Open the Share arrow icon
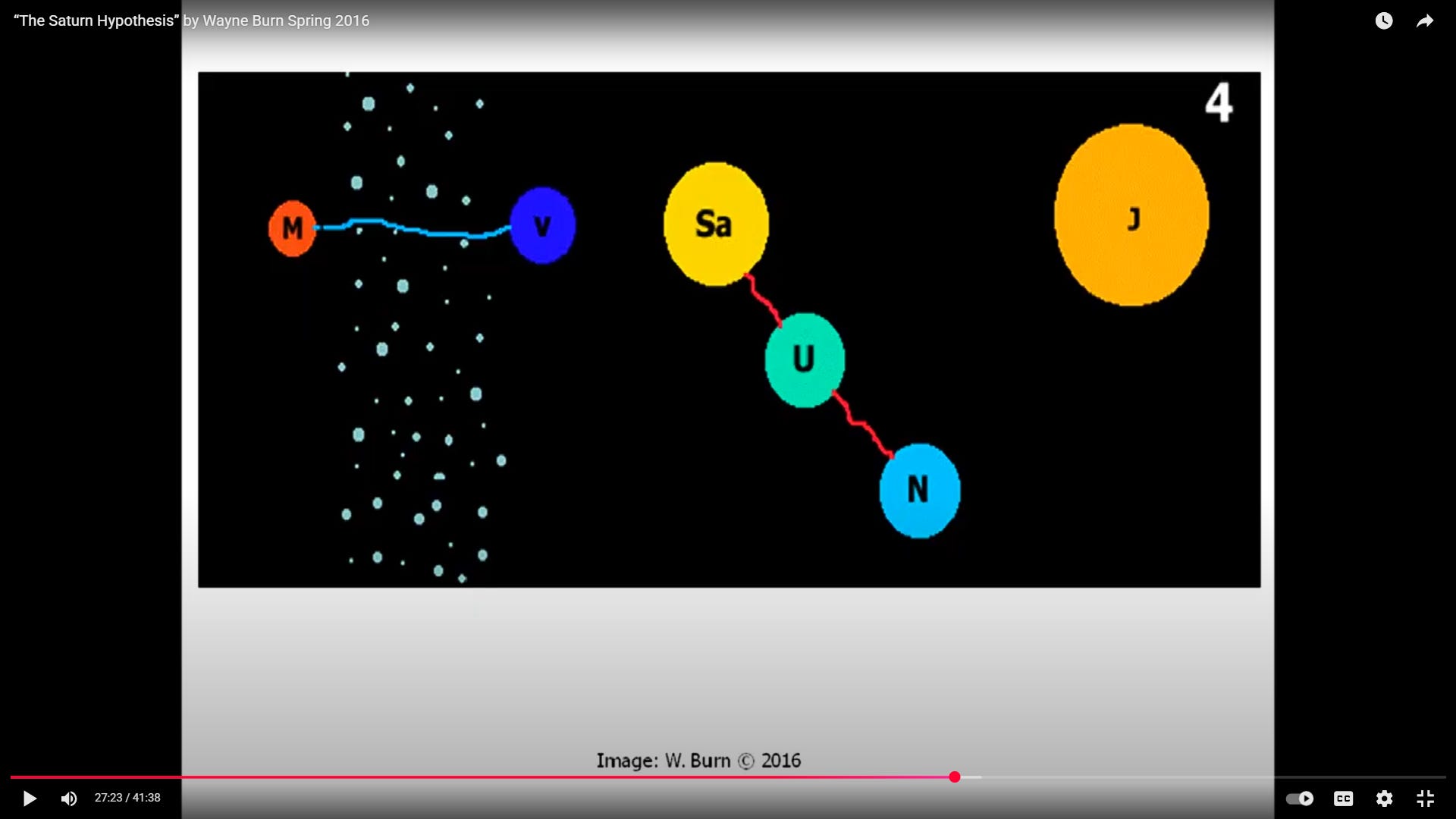The image size is (1456, 819). coord(1425,21)
